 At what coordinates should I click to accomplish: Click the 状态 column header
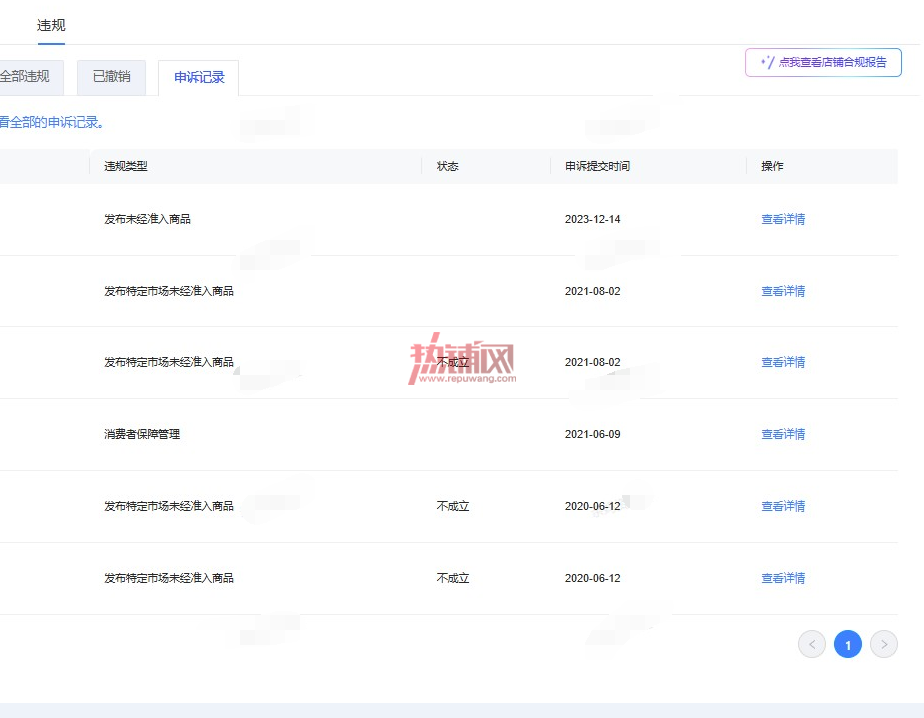click(x=447, y=166)
